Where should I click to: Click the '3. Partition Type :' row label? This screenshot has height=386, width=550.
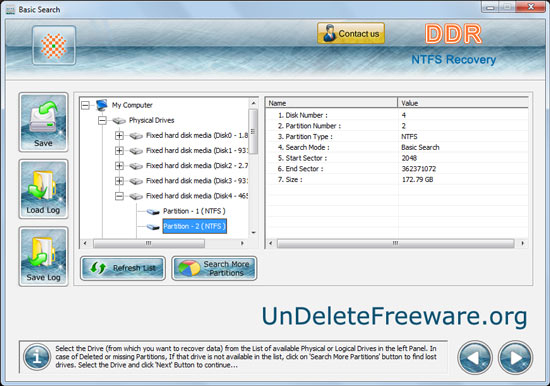[305, 137]
